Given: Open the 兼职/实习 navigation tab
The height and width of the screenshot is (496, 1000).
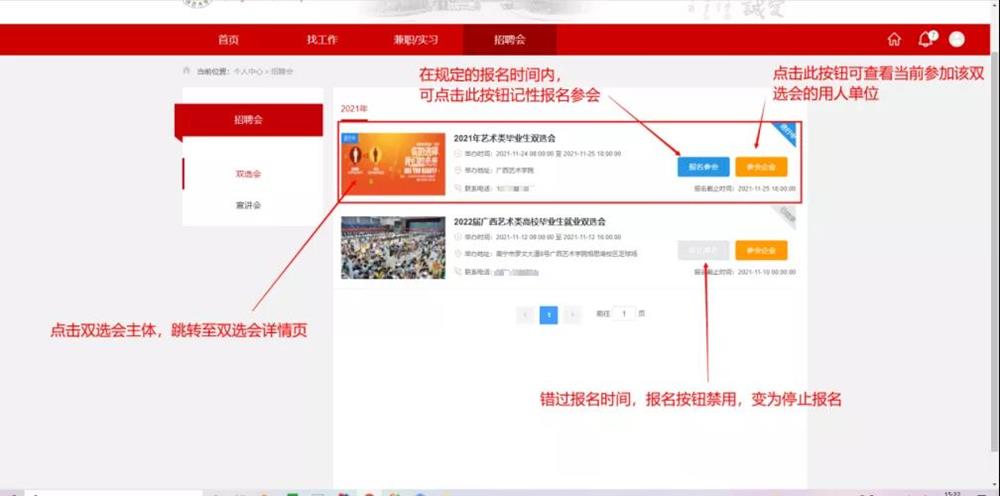Looking at the screenshot, I should (x=416, y=40).
